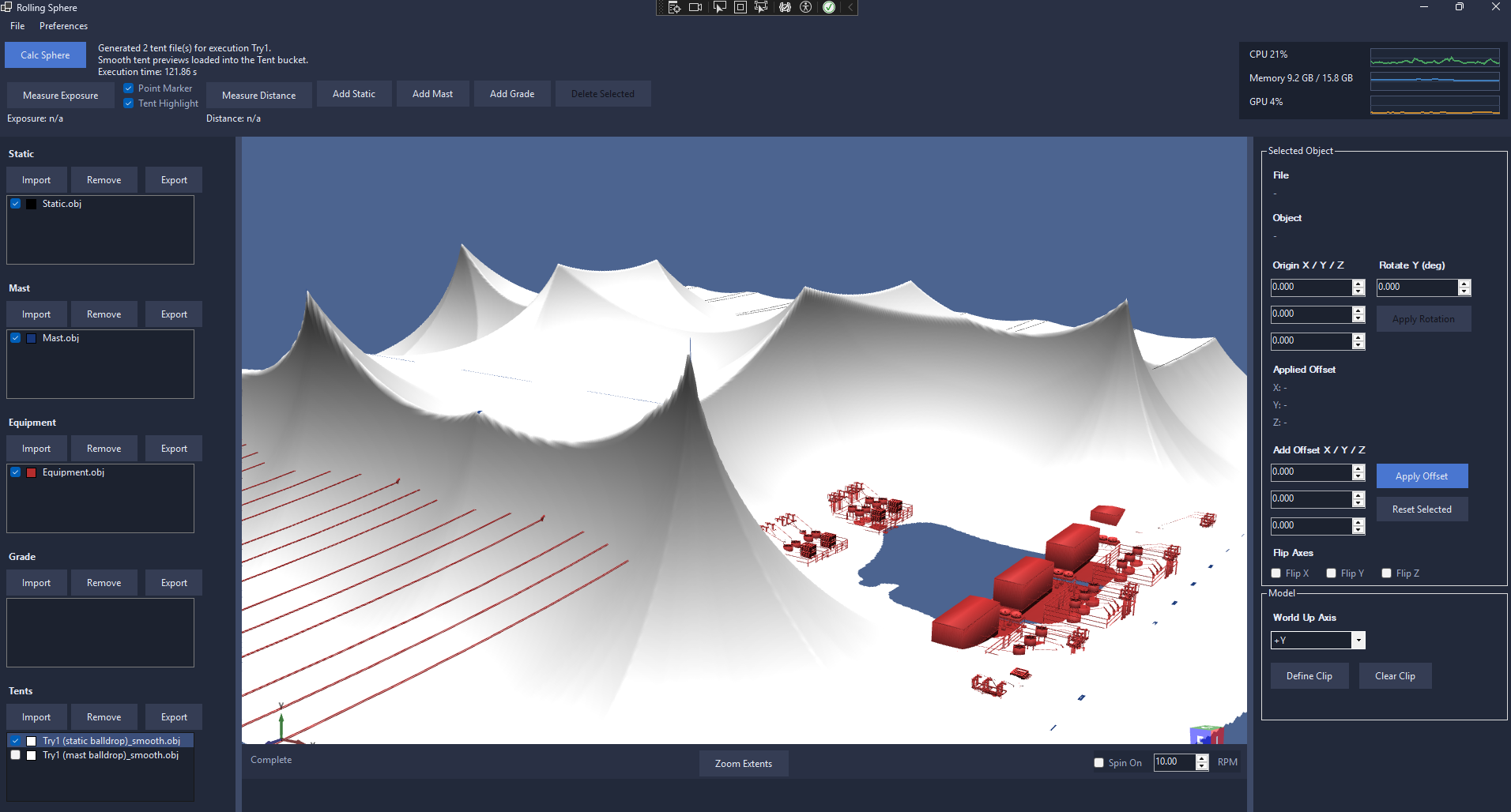Click Import under Static section
The width and height of the screenshot is (1511, 812).
[36, 180]
